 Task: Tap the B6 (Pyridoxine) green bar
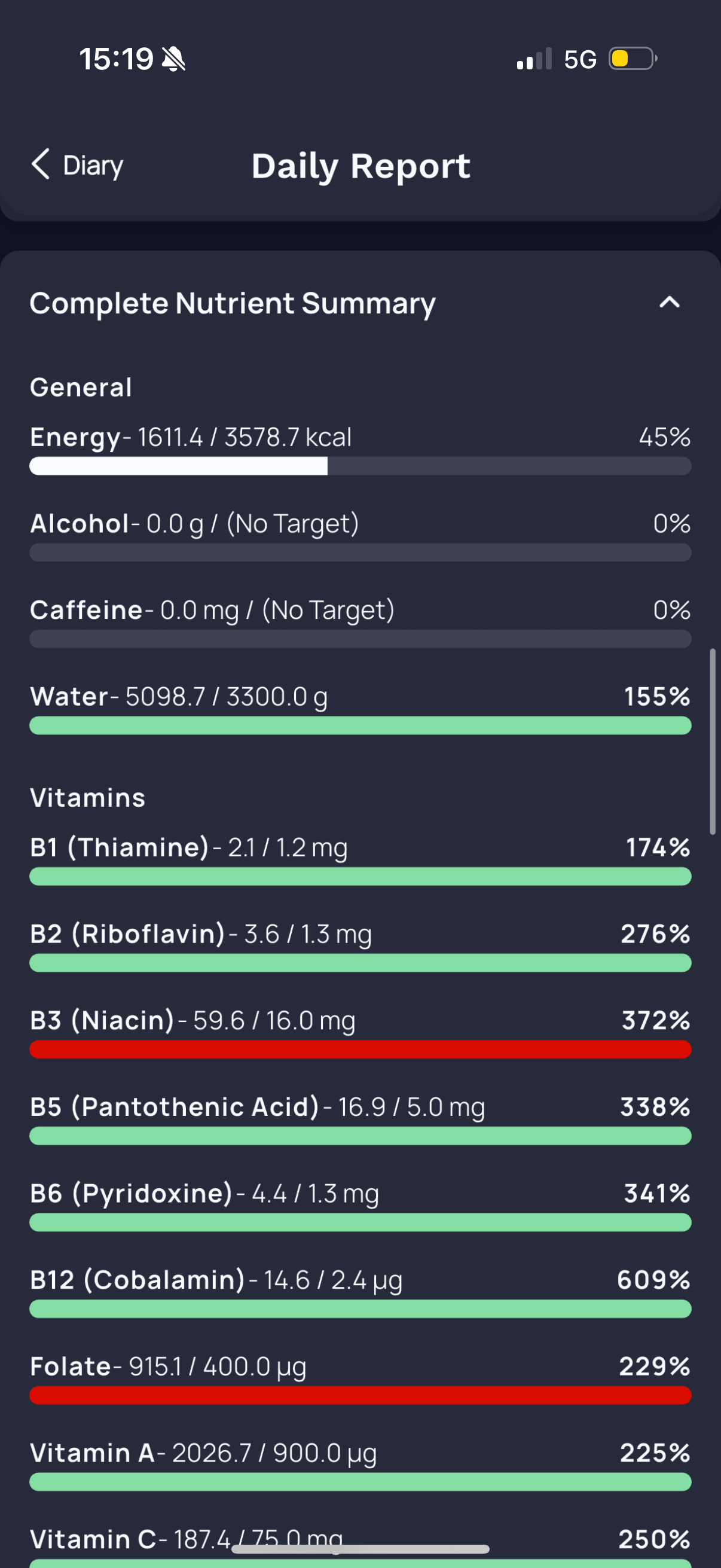coord(360,1222)
